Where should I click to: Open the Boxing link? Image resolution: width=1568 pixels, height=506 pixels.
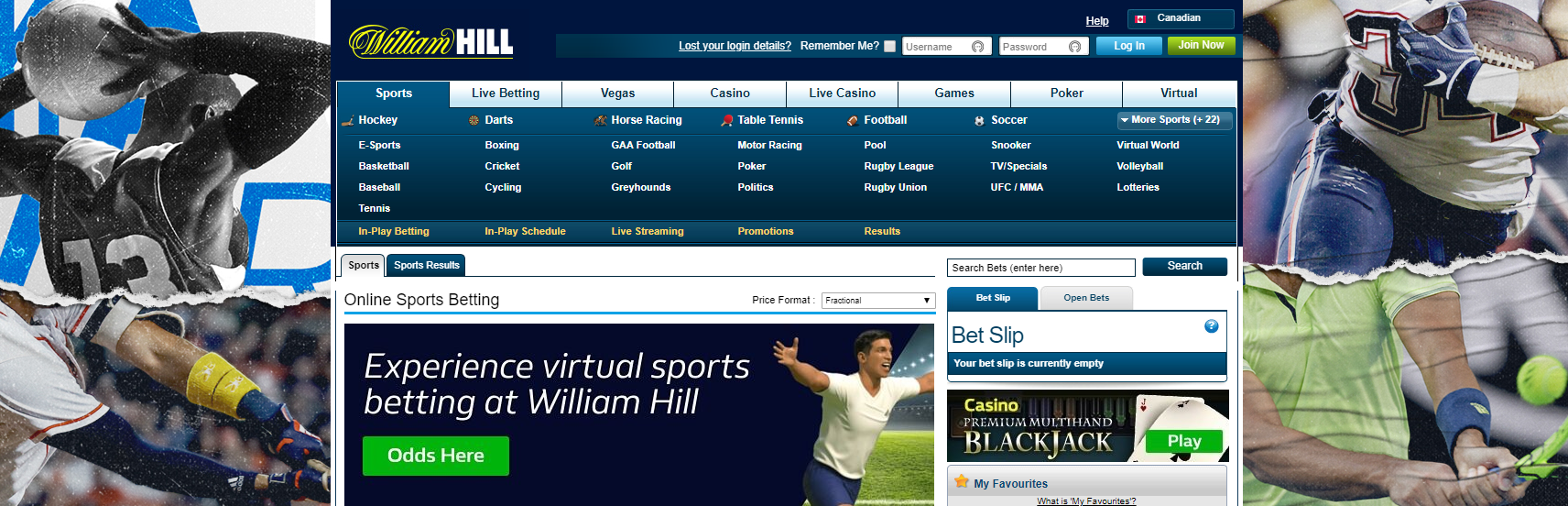click(502, 145)
